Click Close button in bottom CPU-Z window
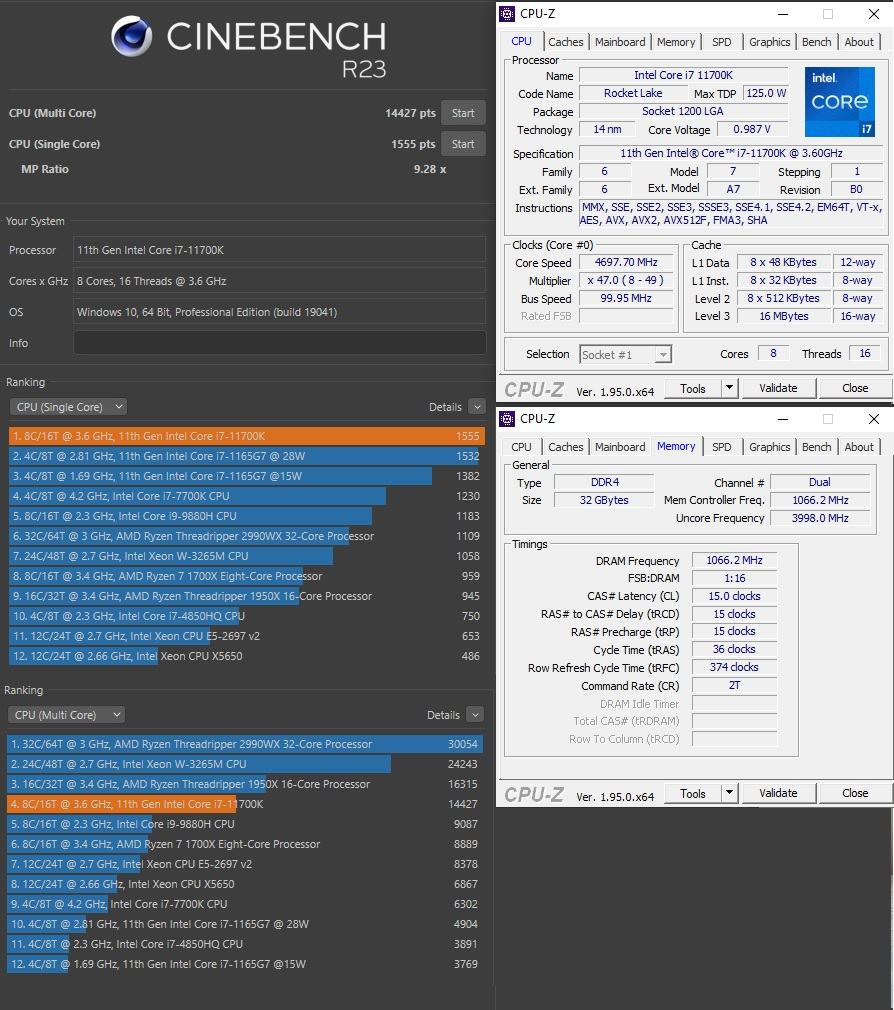 (x=855, y=794)
